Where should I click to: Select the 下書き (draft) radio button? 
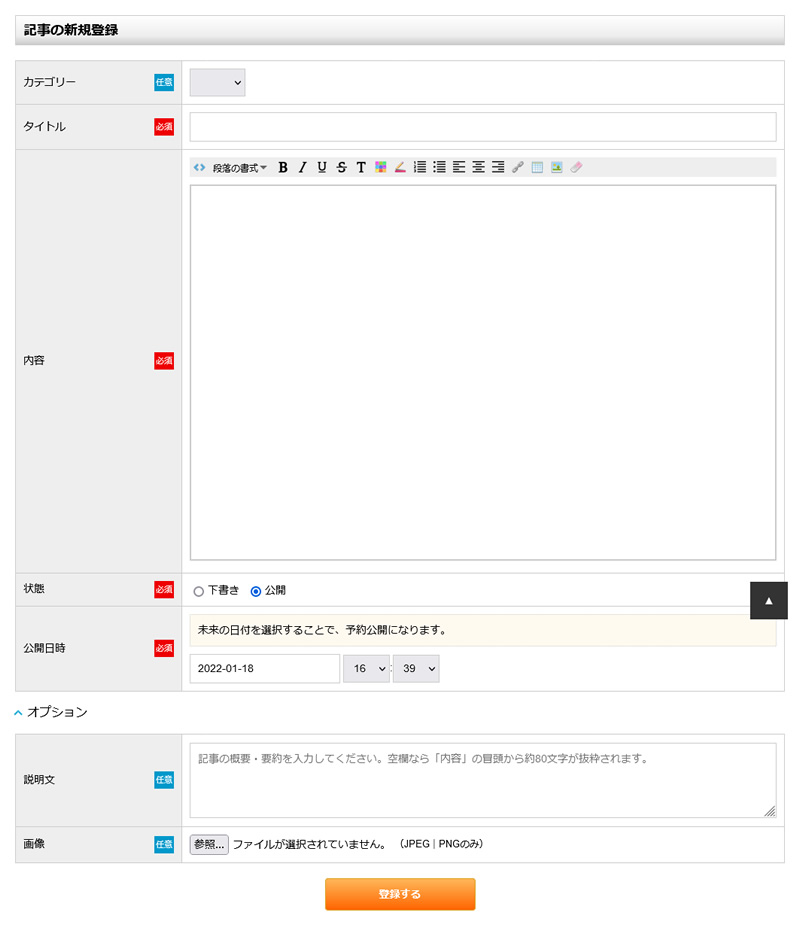pyautogui.click(x=198, y=590)
